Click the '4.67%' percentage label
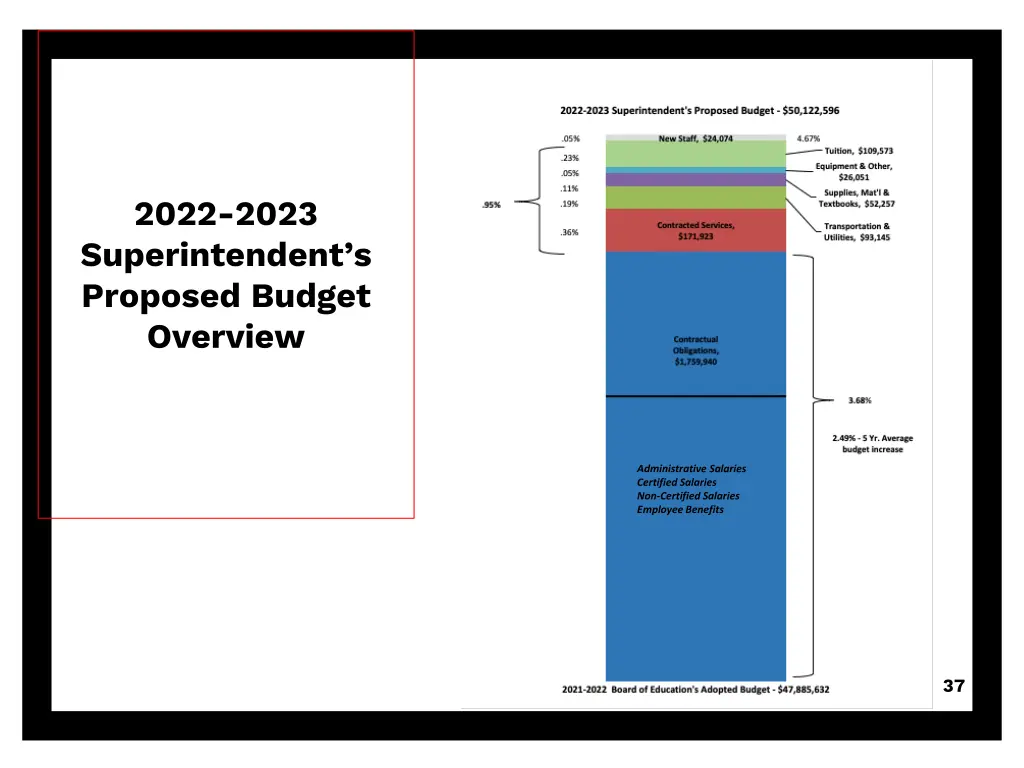 pyautogui.click(x=808, y=138)
